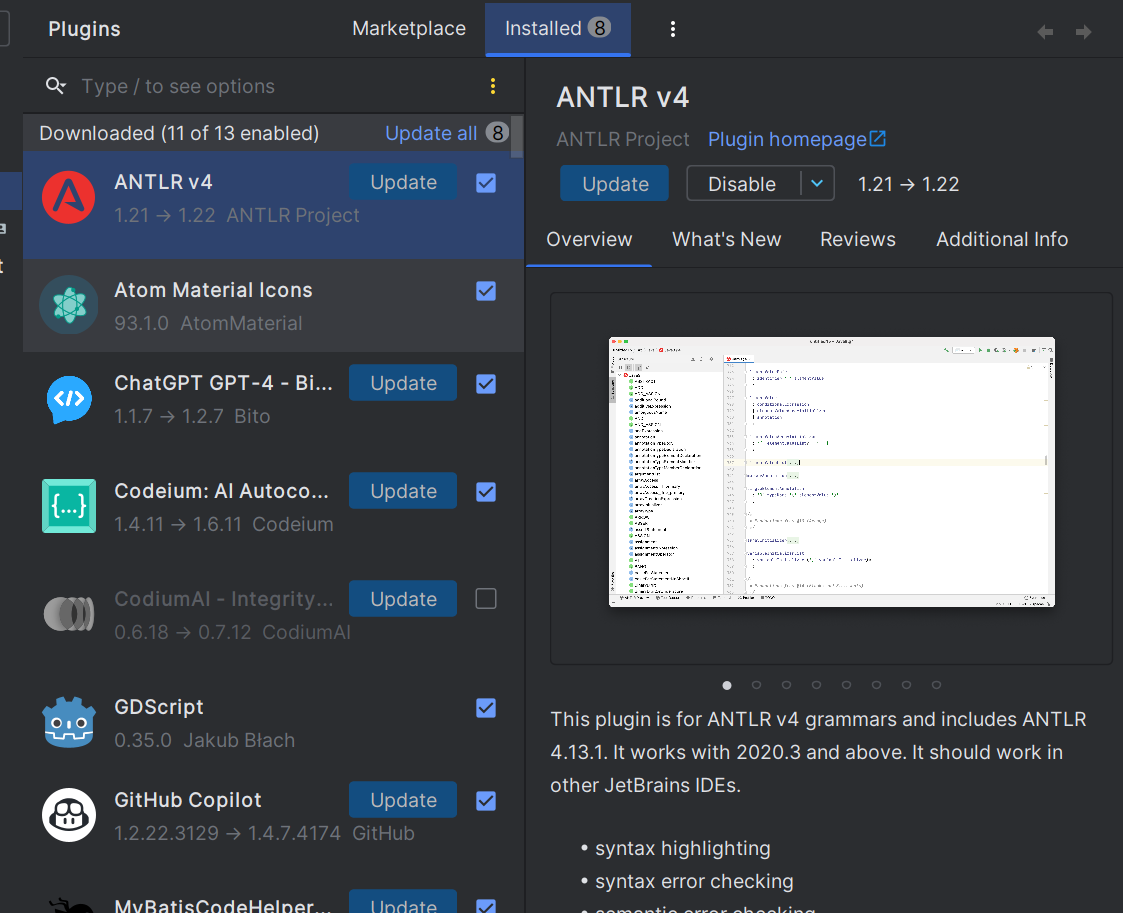Screen dimensions: 1123x913
Task: Open the Overview tab
Action: [x=589, y=239]
